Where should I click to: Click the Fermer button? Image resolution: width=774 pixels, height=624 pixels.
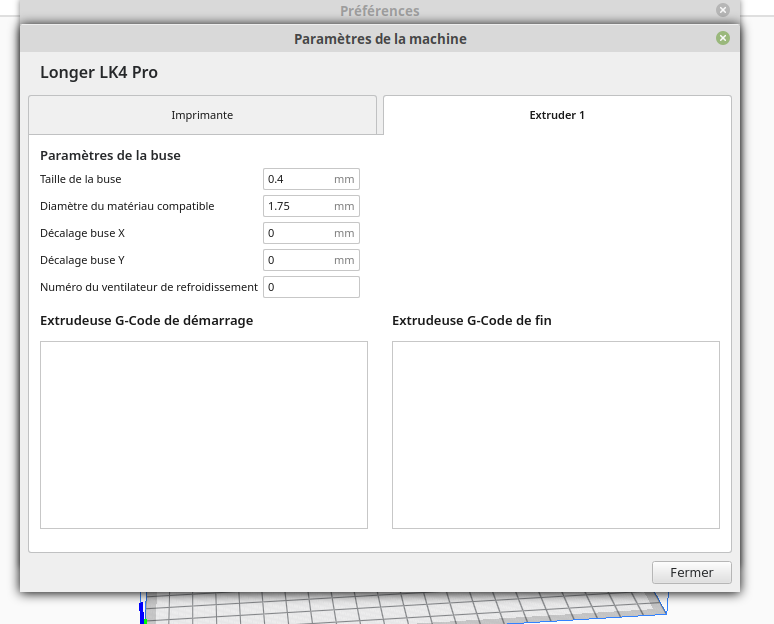(x=692, y=573)
